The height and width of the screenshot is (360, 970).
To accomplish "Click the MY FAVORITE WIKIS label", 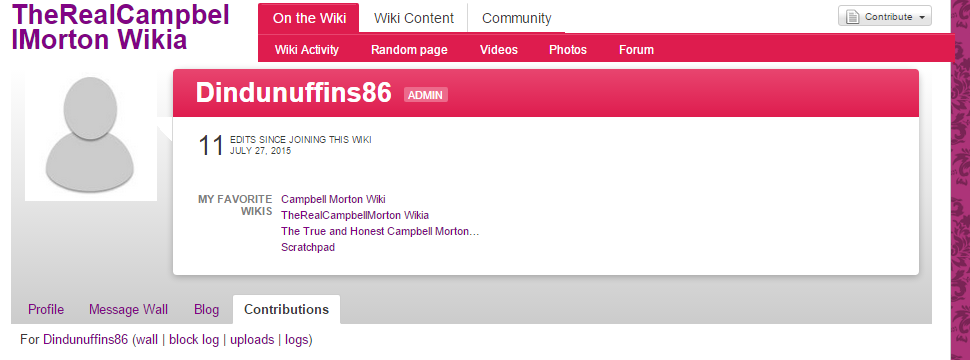I will 235,205.
